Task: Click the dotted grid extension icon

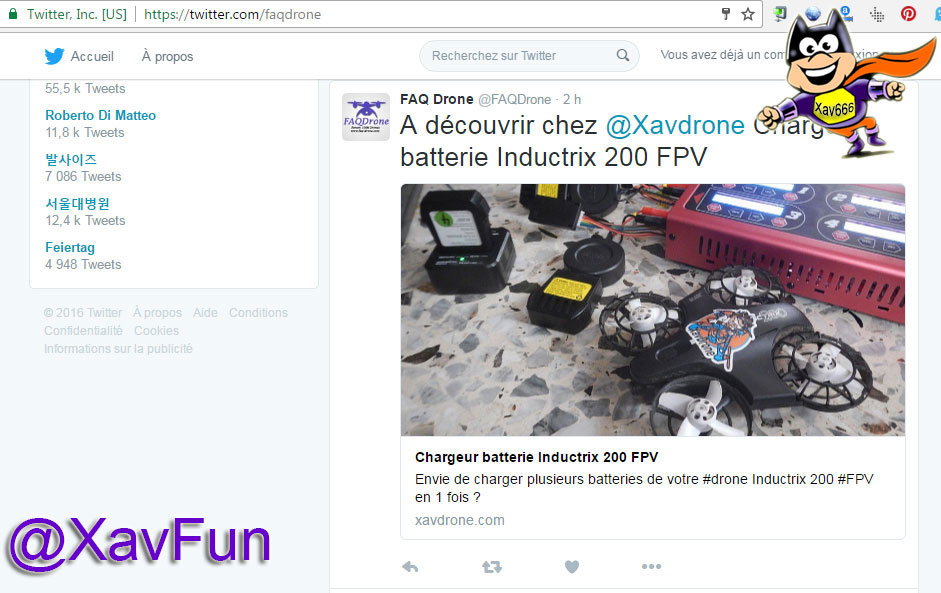Action: (x=877, y=14)
